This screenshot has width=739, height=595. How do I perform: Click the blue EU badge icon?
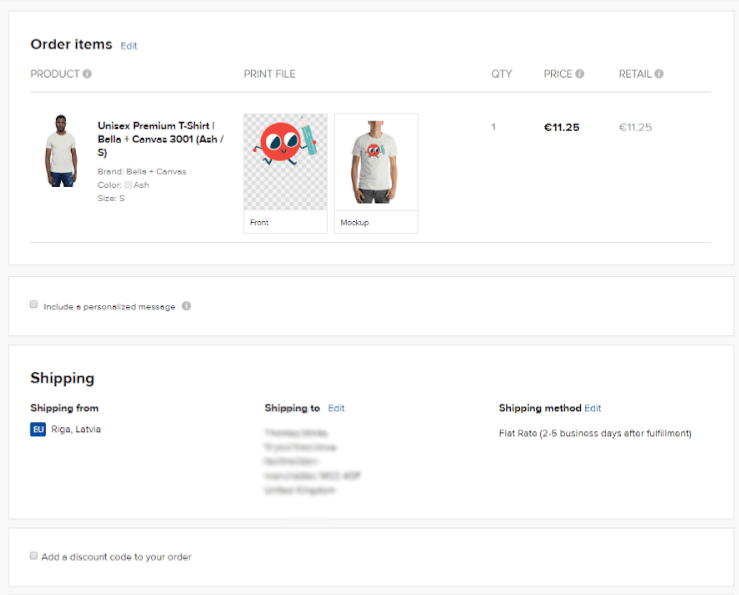click(38, 429)
